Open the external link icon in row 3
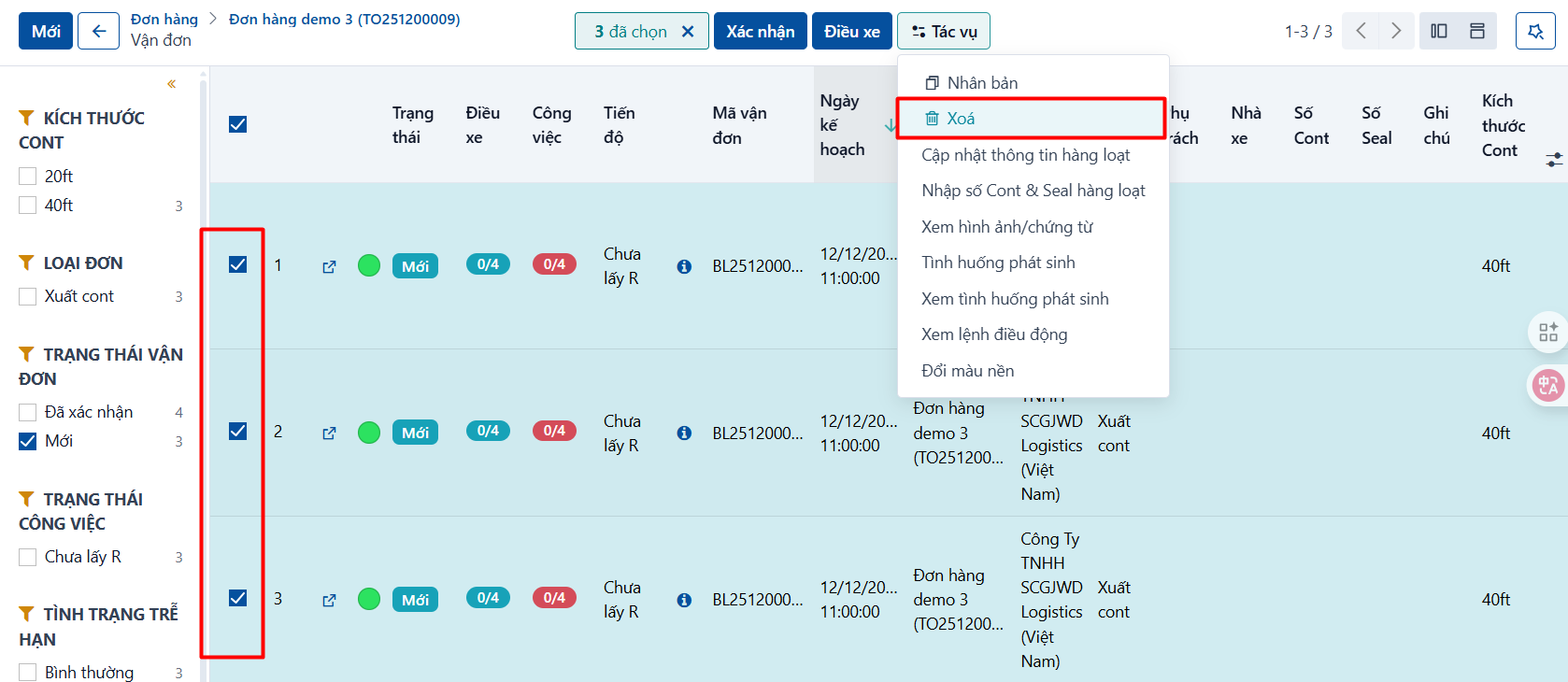This screenshot has height=682, width=1568. pos(329,600)
